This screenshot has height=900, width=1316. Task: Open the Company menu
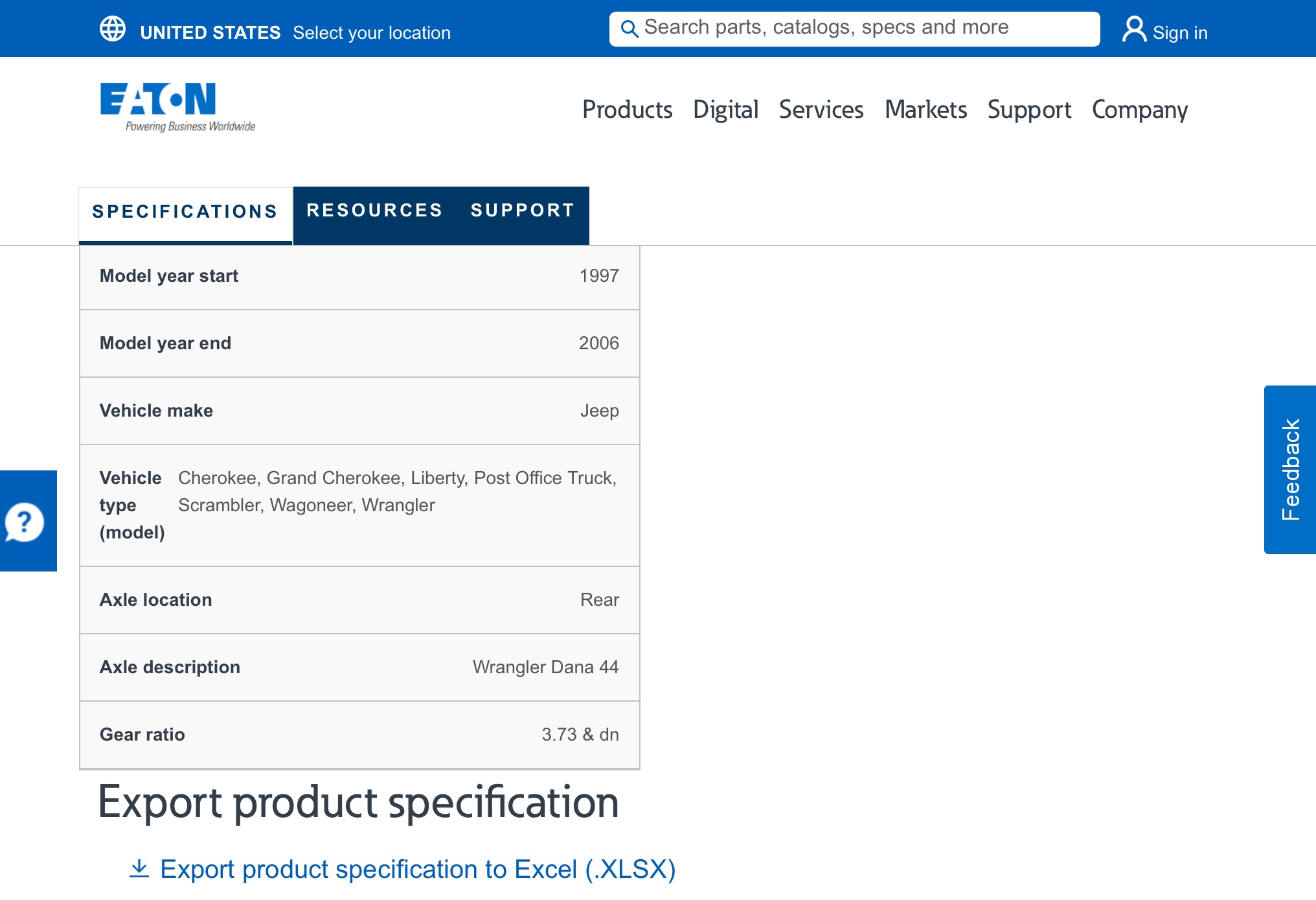(1139, 110)
